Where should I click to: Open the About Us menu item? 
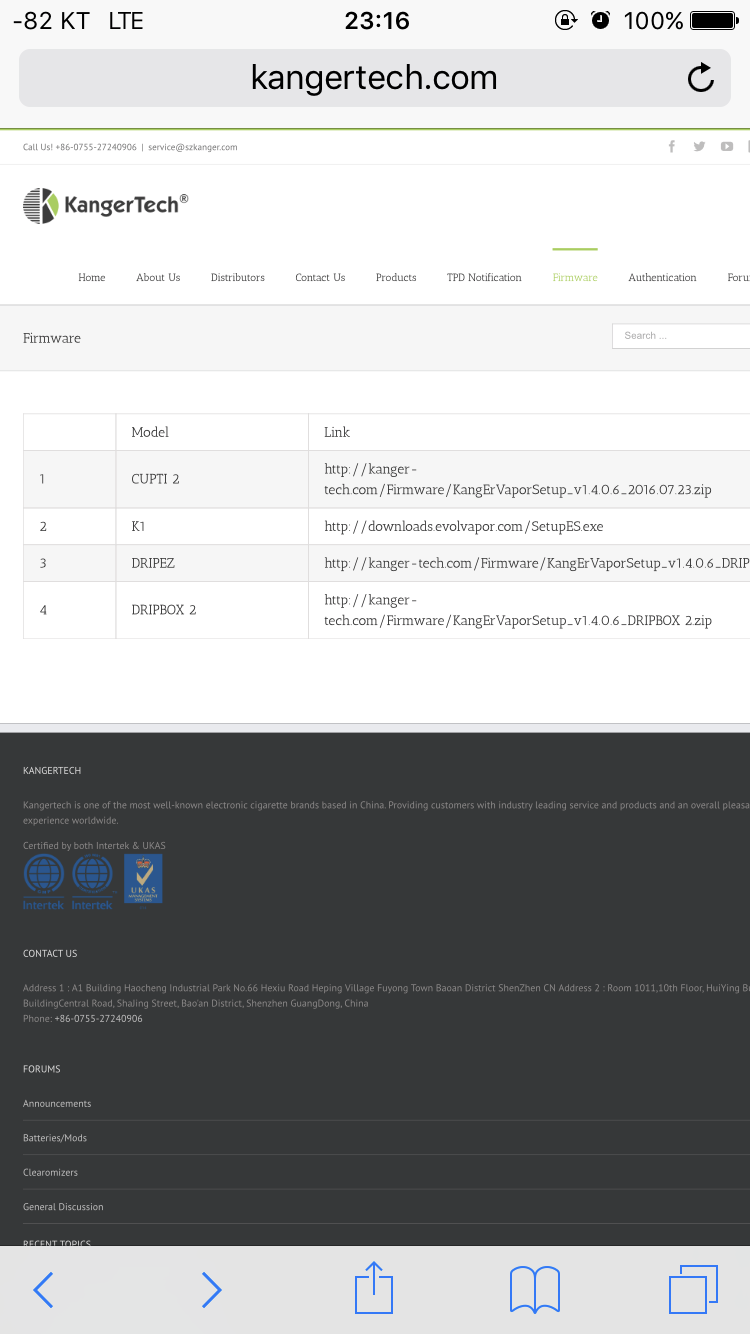(158, 277)
